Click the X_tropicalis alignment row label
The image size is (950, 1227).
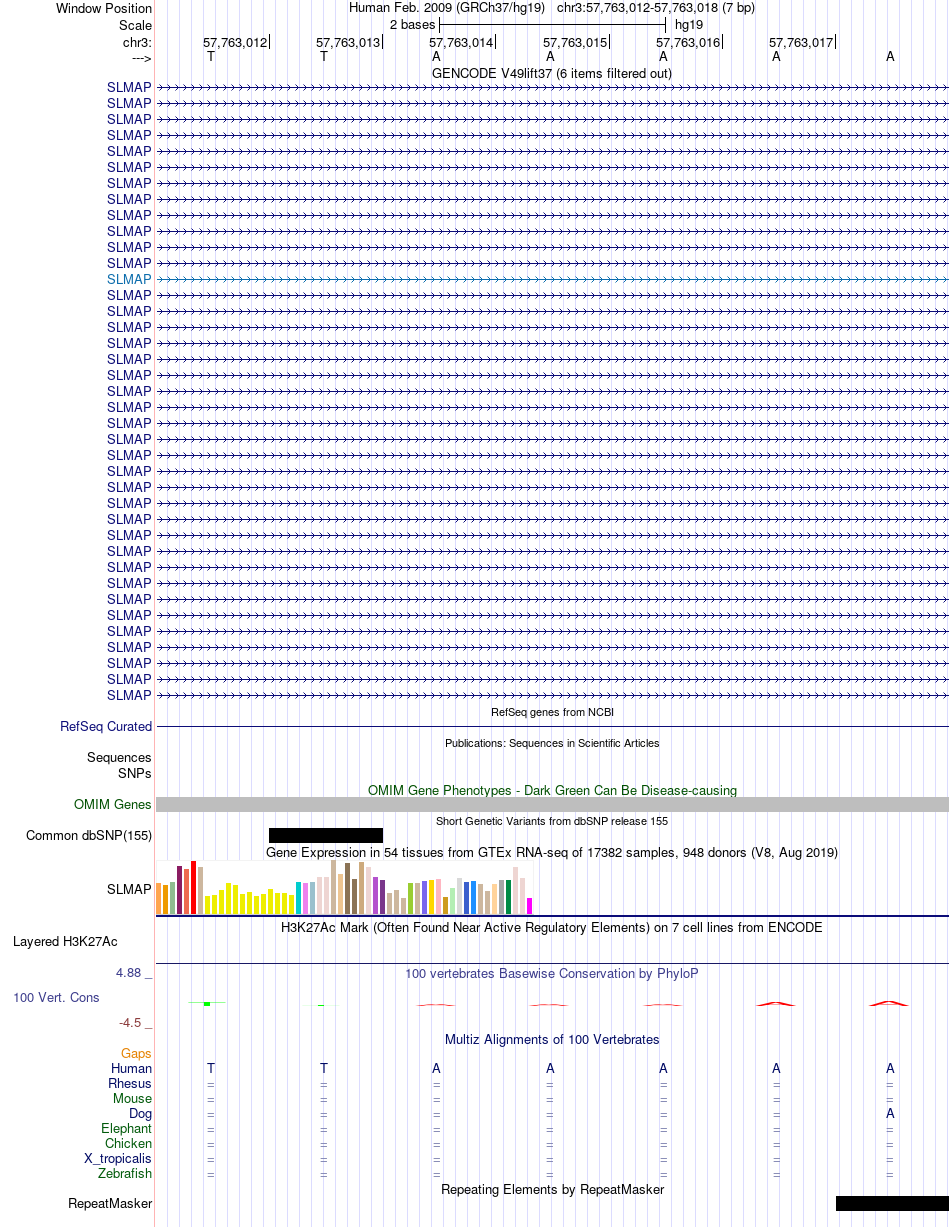tap(118, 1158)
